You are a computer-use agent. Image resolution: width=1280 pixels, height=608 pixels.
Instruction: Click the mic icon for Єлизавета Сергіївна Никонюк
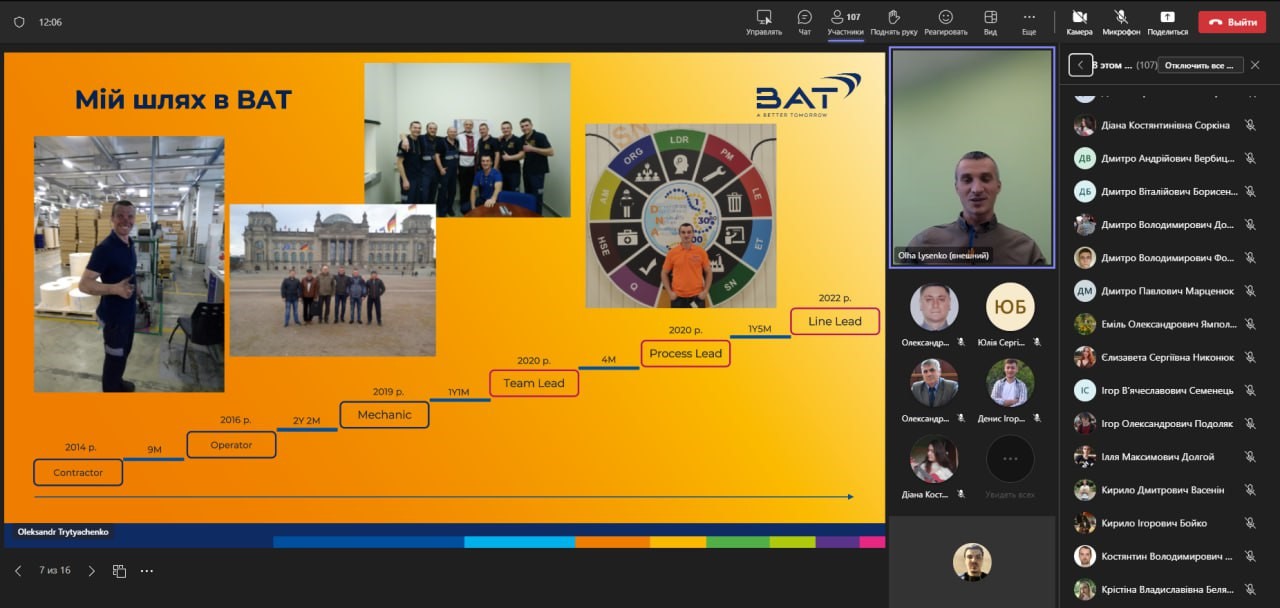(1250, 357)
